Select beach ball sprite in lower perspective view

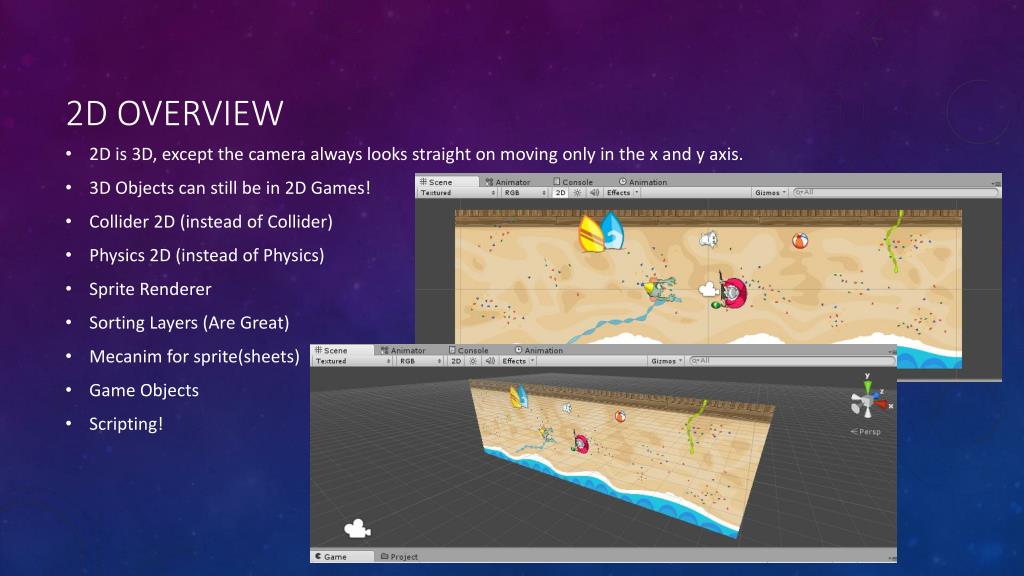620,417
